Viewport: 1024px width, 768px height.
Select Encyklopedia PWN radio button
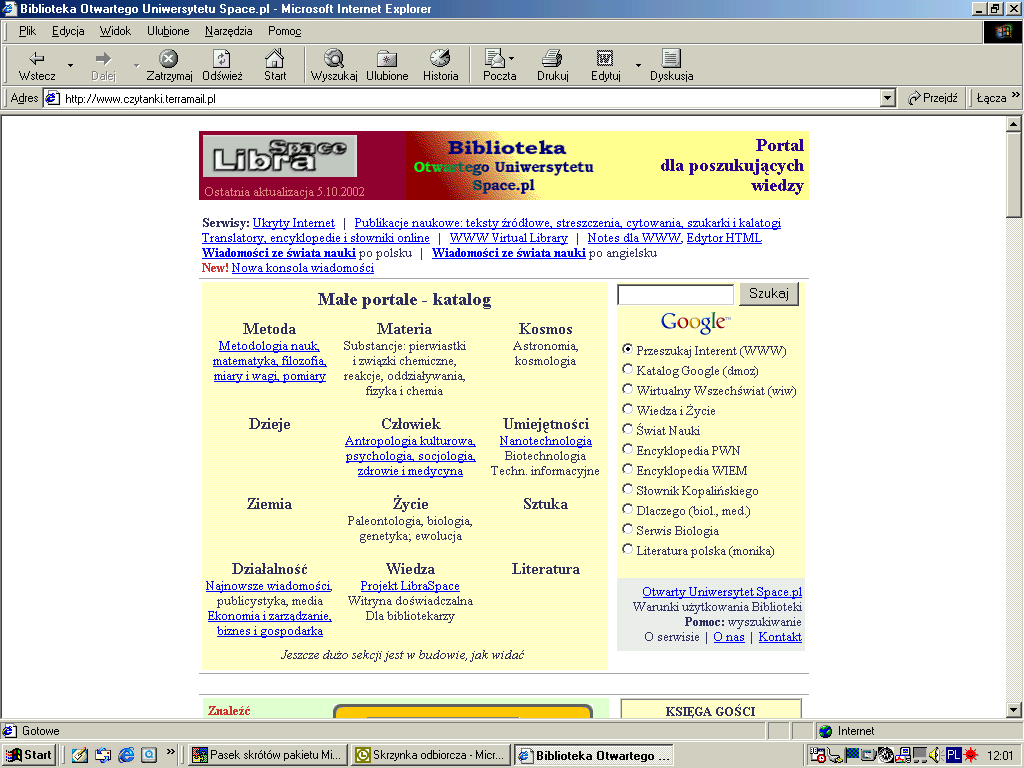pyautogui.click(x=628, y=449)
